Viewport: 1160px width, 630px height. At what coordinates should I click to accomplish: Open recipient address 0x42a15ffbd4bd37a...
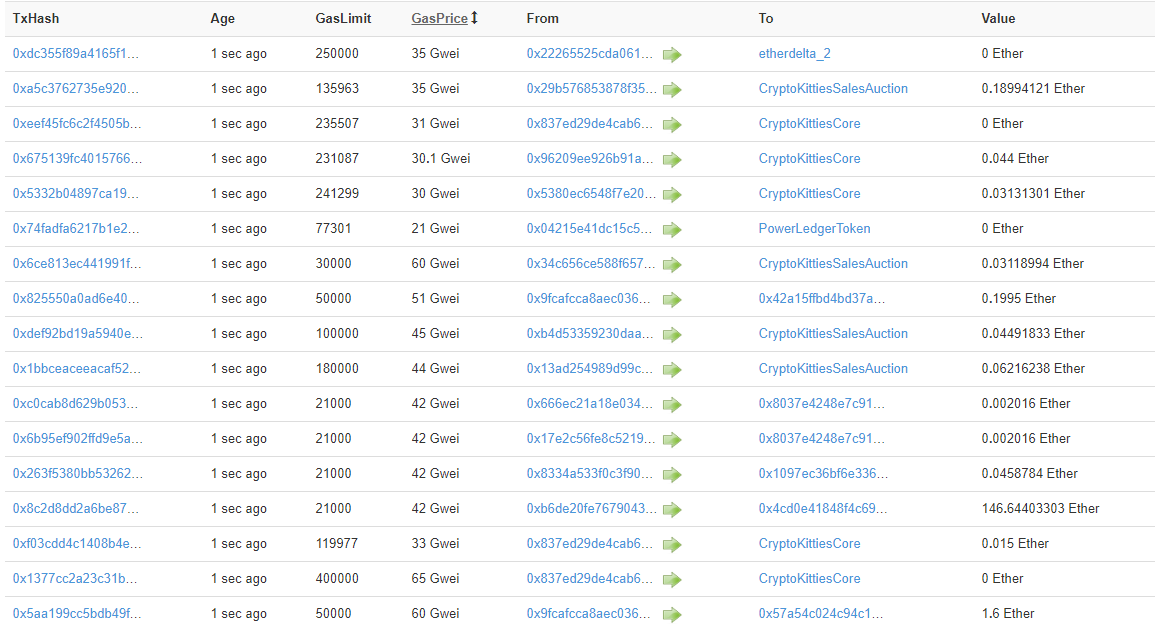pyautogui.click(x=822, y=299)
